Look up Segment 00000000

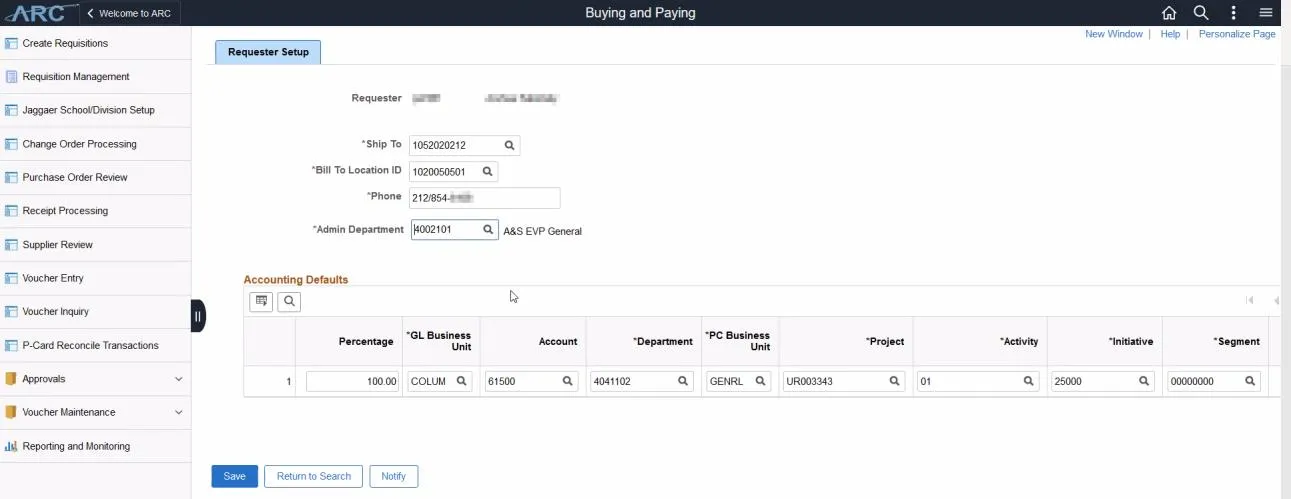click(1250, 381)
